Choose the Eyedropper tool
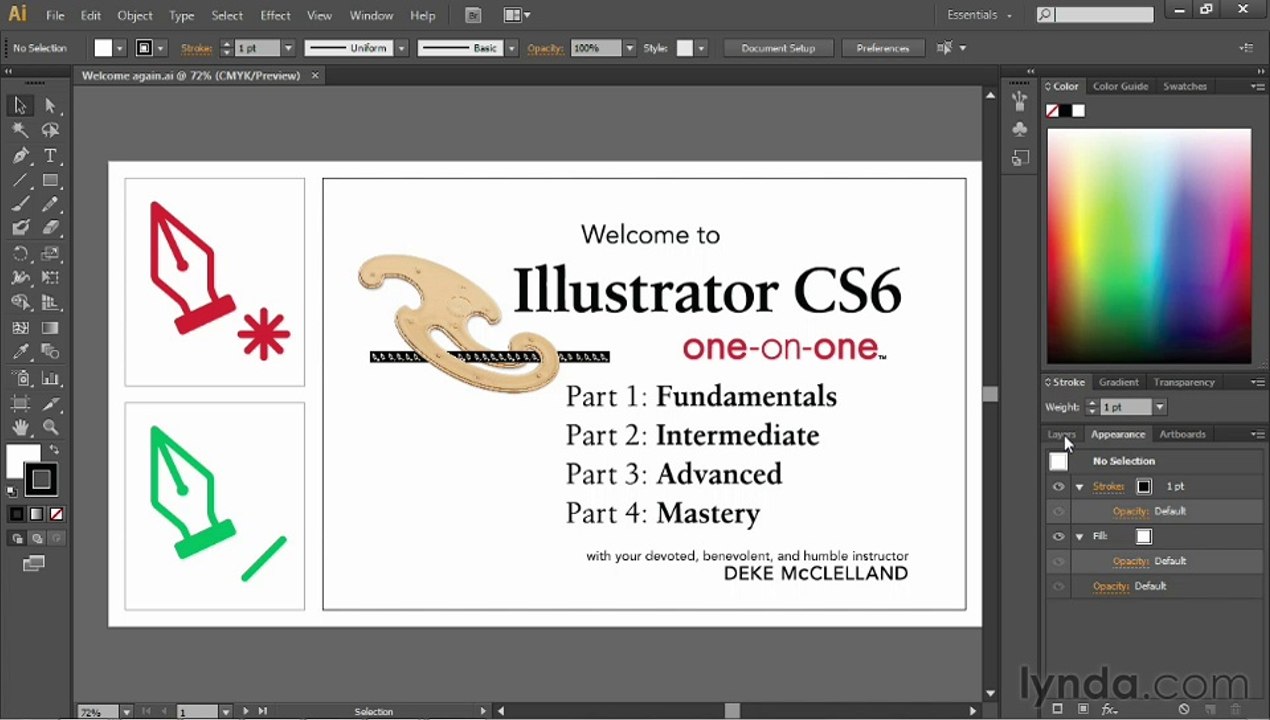This screenshot has width=1270, height=720. tap(20, 352)
